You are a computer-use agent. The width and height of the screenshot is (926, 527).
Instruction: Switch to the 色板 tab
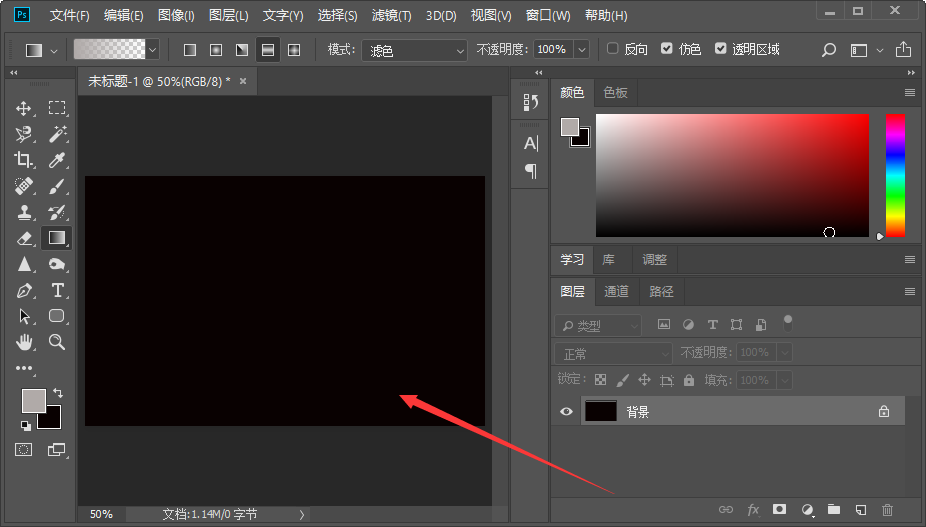point(615,92)
